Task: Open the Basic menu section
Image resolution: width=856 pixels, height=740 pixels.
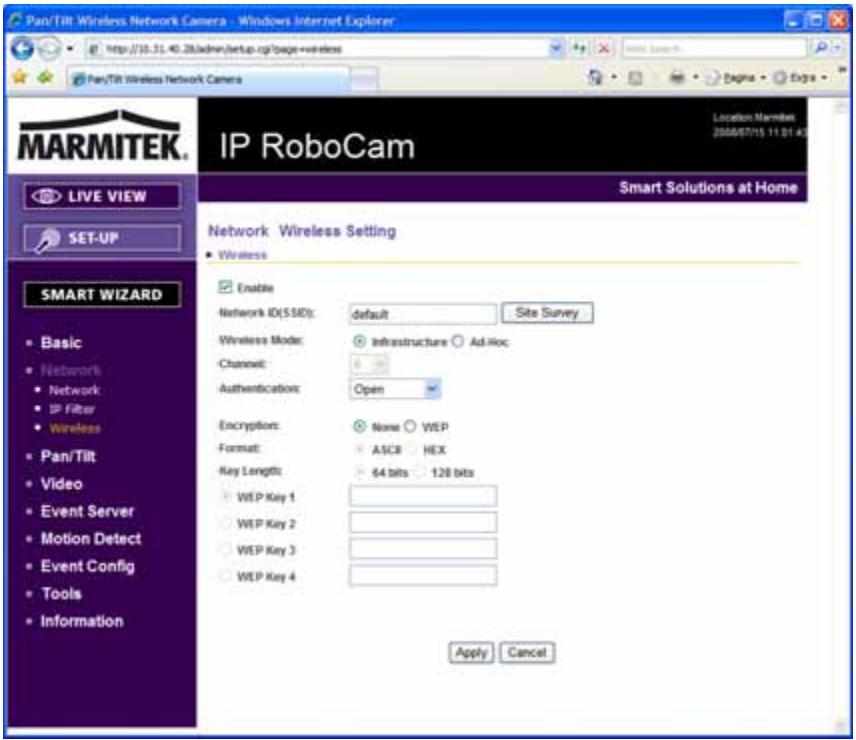Action: point(61,343)
